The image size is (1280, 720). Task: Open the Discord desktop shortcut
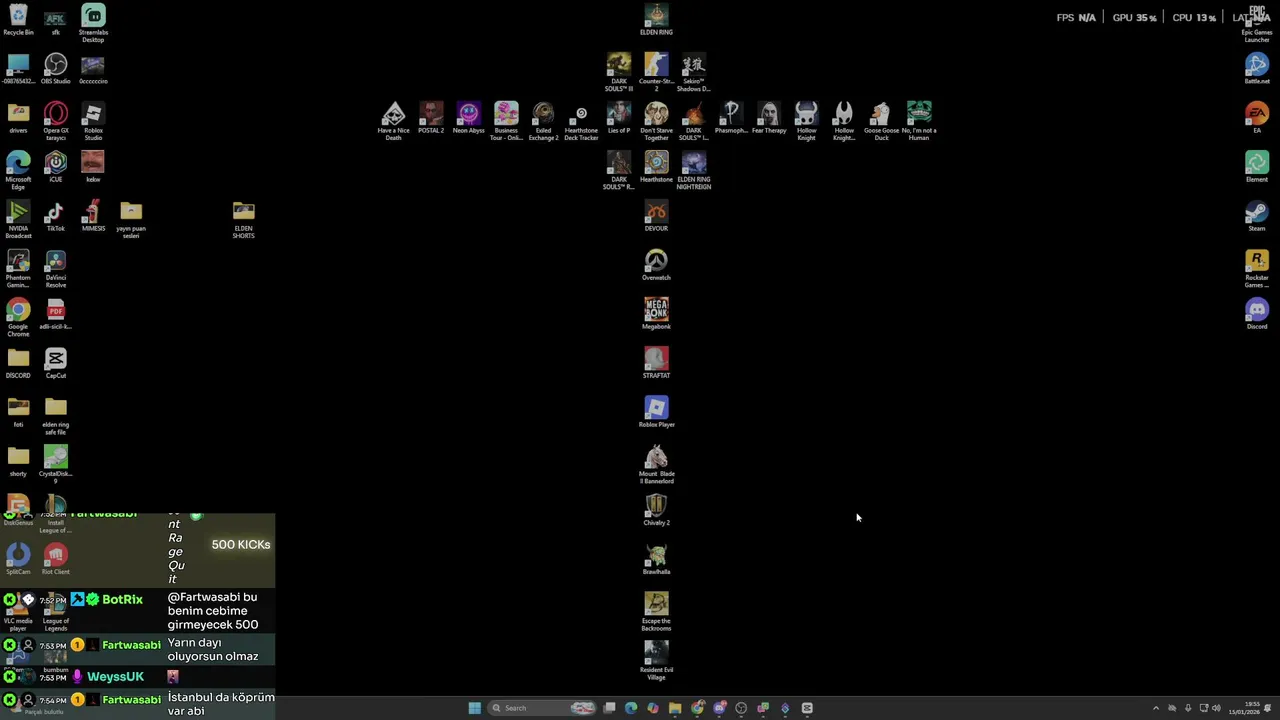pyautogui.click(x=1257, y=314)
